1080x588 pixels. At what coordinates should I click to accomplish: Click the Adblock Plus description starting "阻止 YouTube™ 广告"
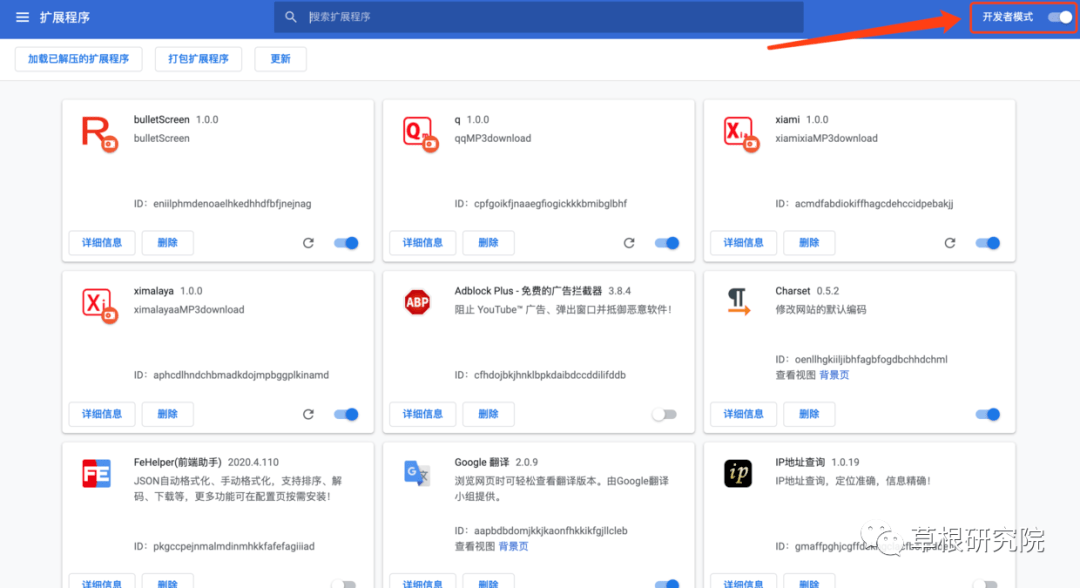563,310
